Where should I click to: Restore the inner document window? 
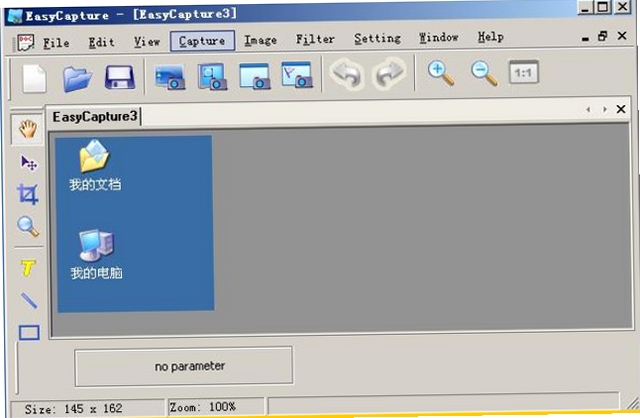click(x=602, y=36)
